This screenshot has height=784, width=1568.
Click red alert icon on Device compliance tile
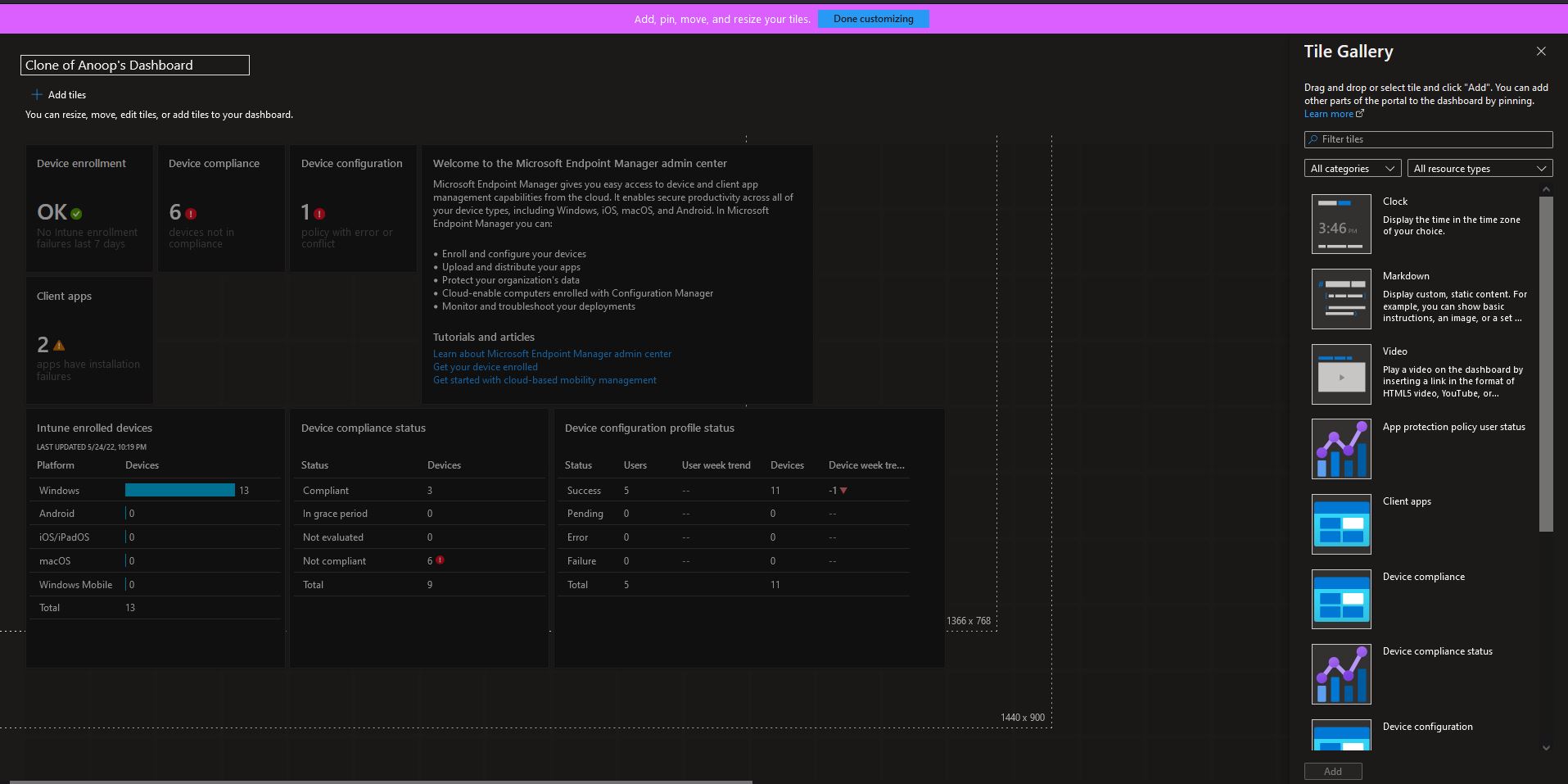click(x=191, y=214)
